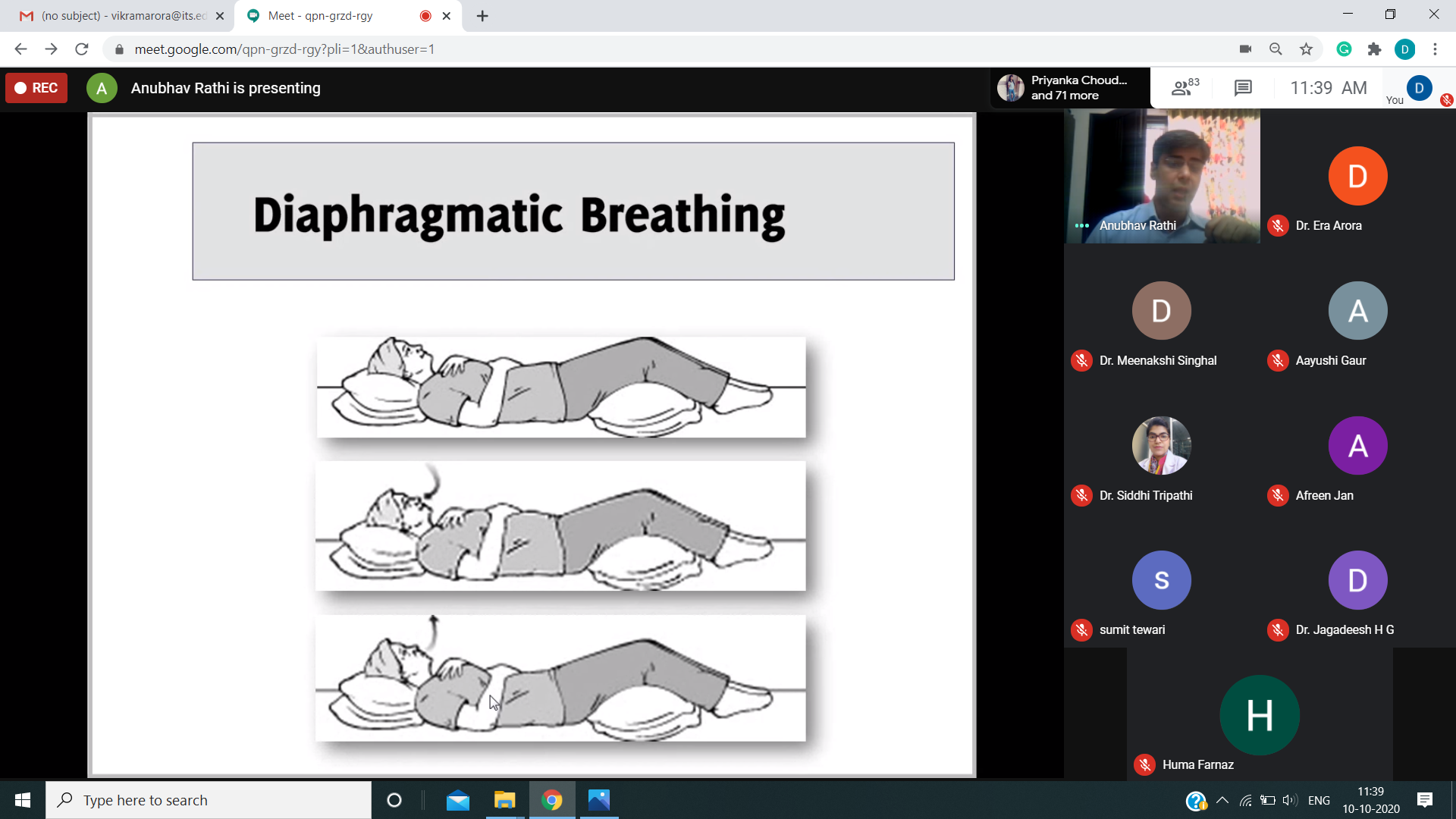This screenshot has width=1456, height=819.
Task: Open the meeting chat icon
Action: click(x=1242, y=88)
